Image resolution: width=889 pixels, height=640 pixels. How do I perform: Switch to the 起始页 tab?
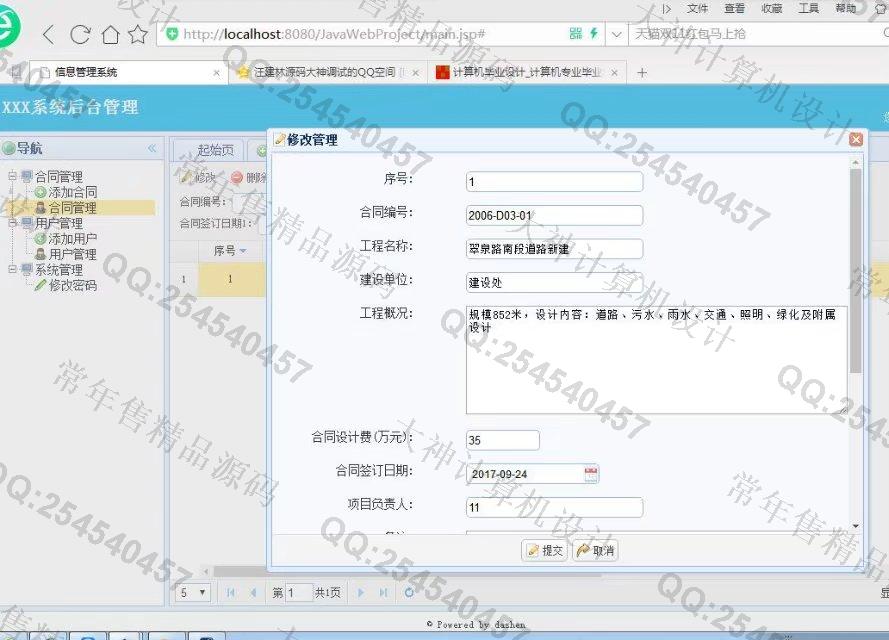point(215,150)
